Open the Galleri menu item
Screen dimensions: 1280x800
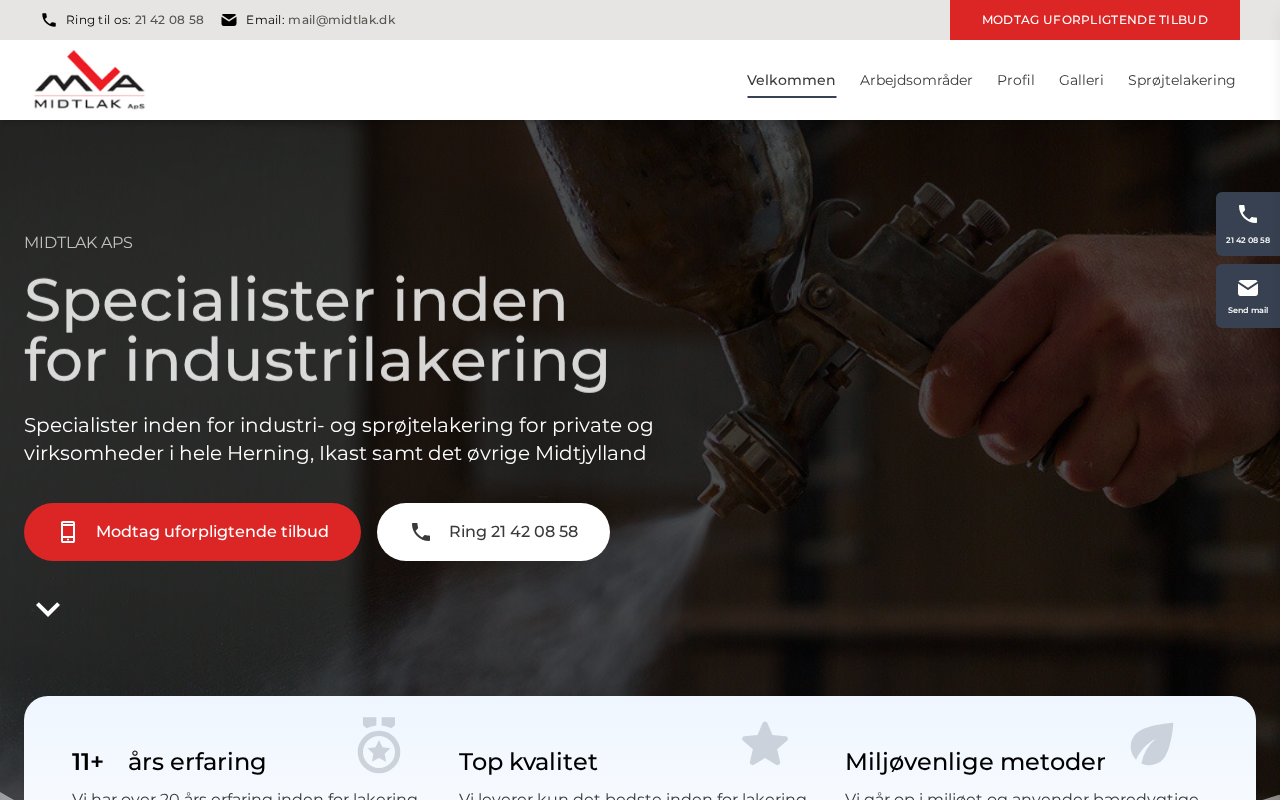1081,80
